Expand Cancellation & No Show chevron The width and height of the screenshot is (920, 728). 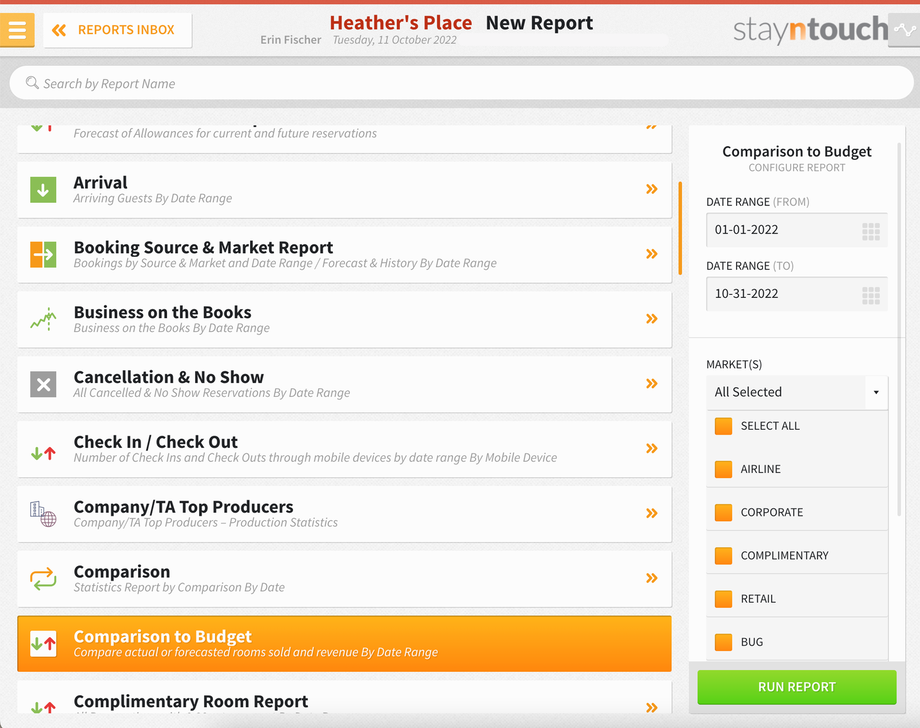pos(651,384)
